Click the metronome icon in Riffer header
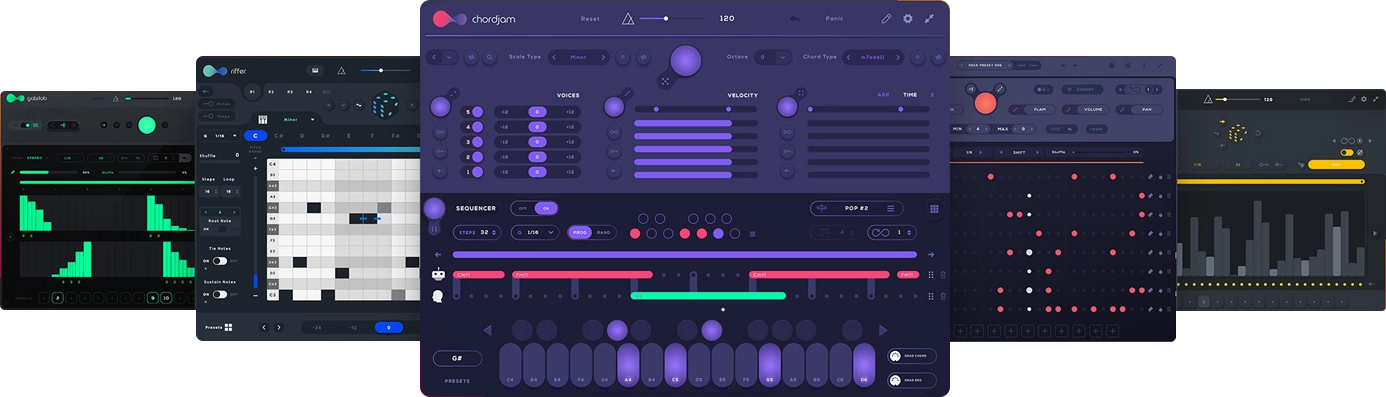Screen dimensions: 1386x397 (x=341, y=71)
